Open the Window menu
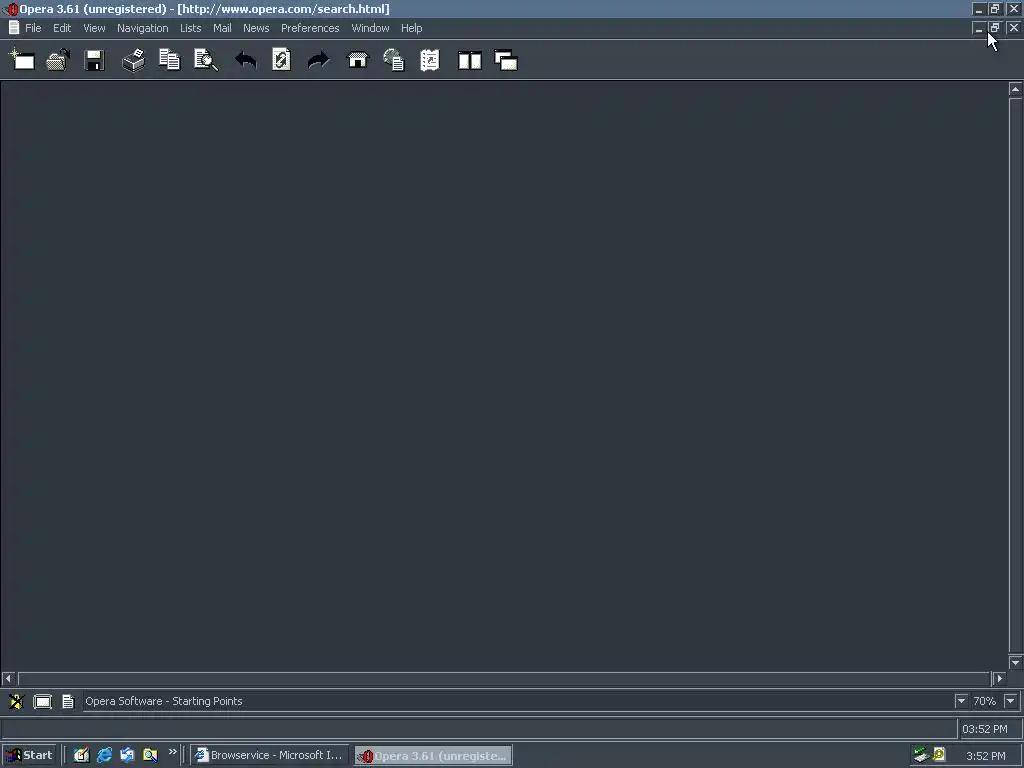Screen dimensions: 1024x768 (x=370, y=28)
